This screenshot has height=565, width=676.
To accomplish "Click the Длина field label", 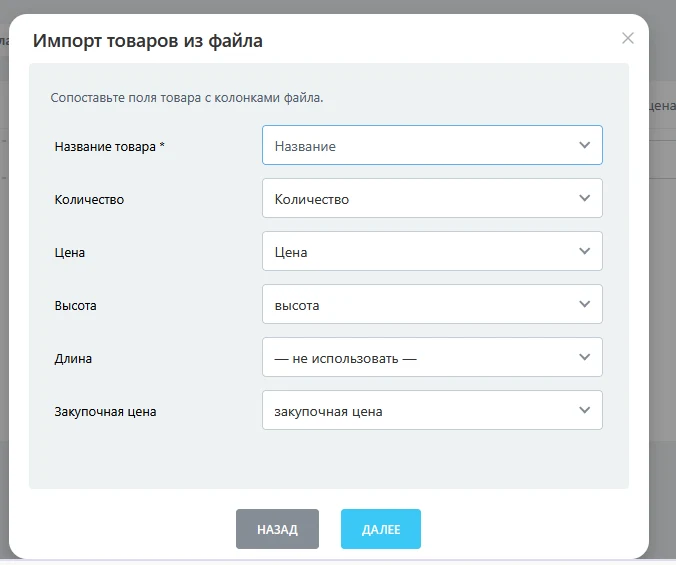I will (73, 359).
